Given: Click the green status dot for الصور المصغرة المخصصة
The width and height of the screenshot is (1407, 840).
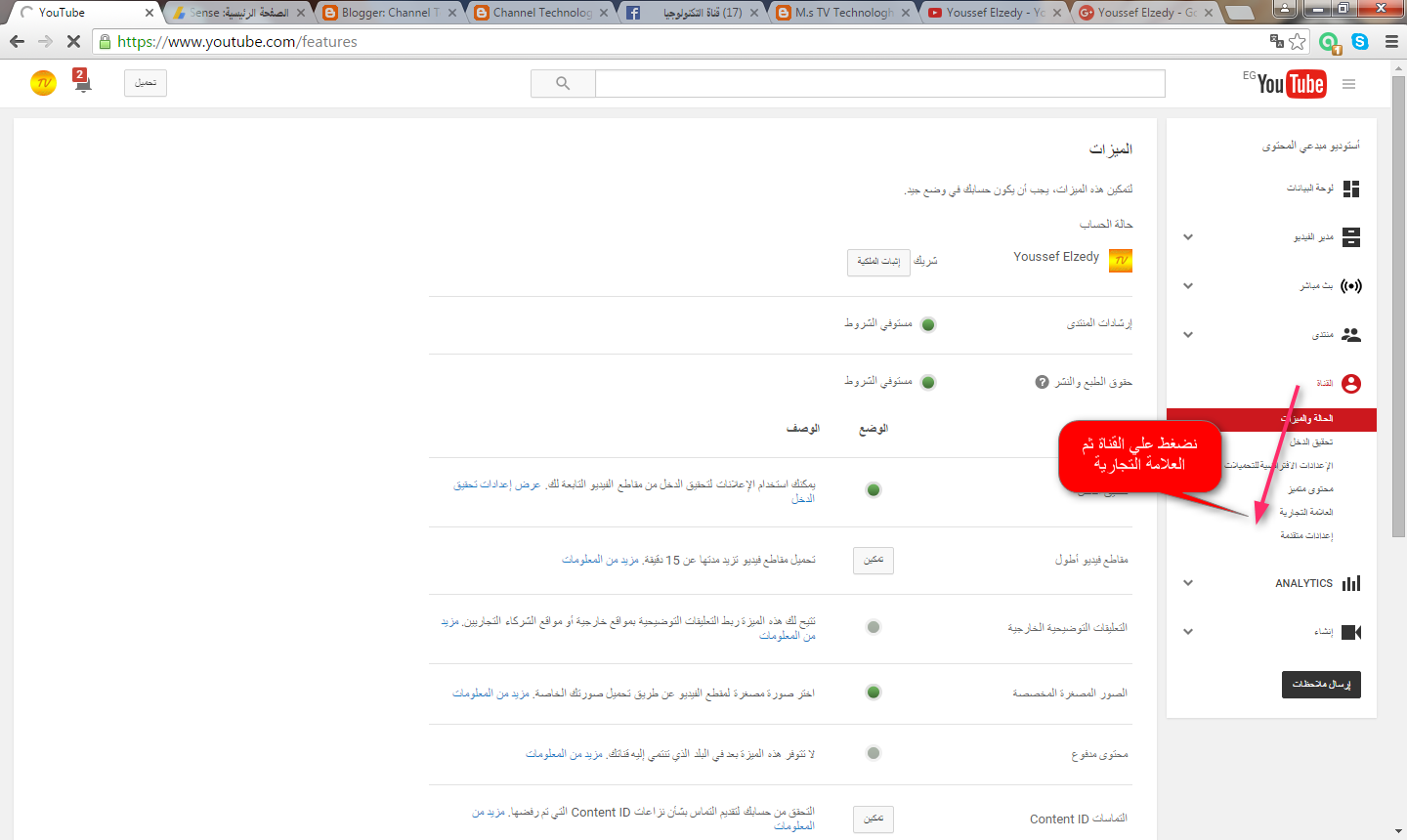Looking at the screenshot, I should click(x=874, y=693).
